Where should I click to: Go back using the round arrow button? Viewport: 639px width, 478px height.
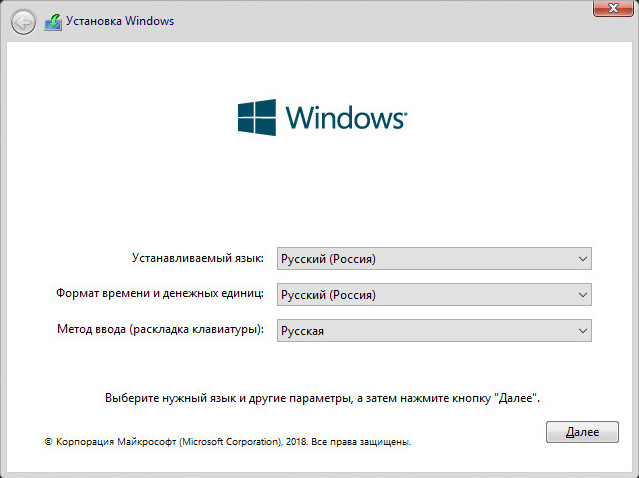pyautogui.click(x=23, y=22)
